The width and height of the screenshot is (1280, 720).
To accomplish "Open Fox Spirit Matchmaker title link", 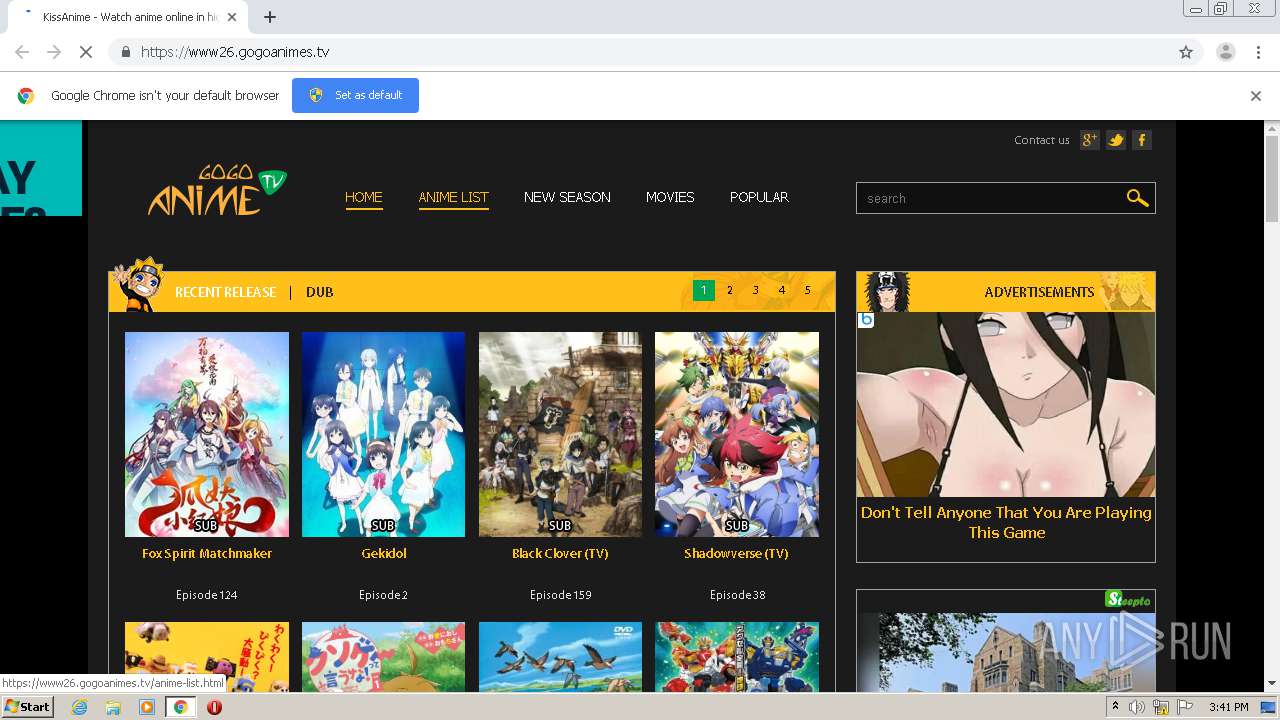I will pyautogui.click(x=207, y=553).
